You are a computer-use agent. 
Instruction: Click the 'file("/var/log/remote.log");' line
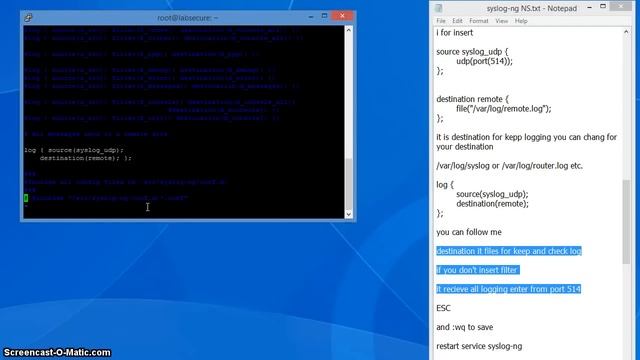(504, 109)
